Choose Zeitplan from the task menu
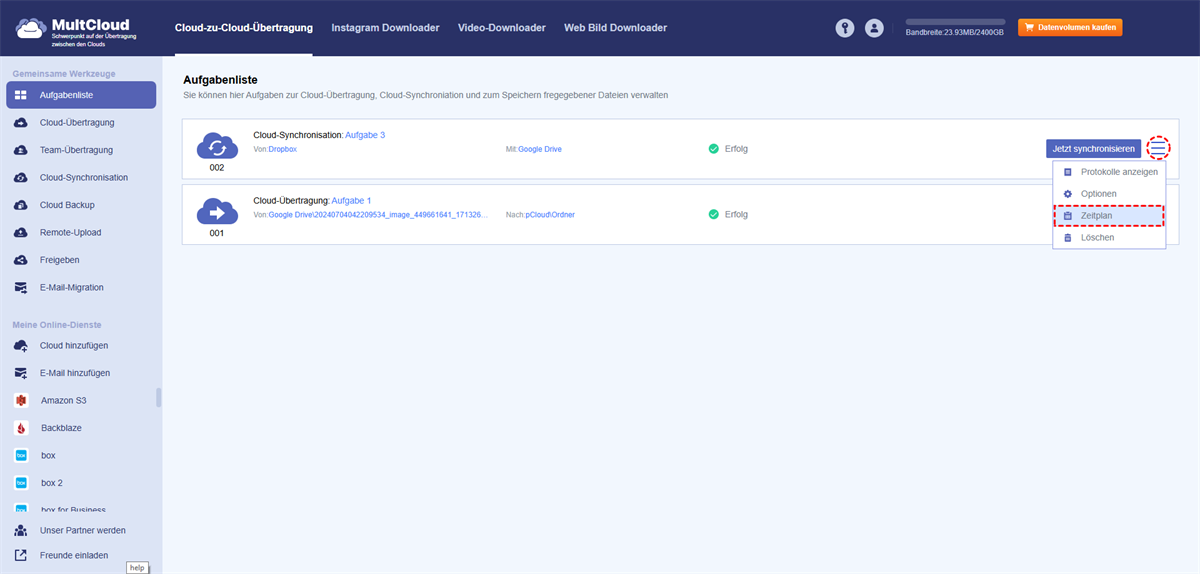Image resolution: width=1200 pixels, height=574 pixels. 1109,215
